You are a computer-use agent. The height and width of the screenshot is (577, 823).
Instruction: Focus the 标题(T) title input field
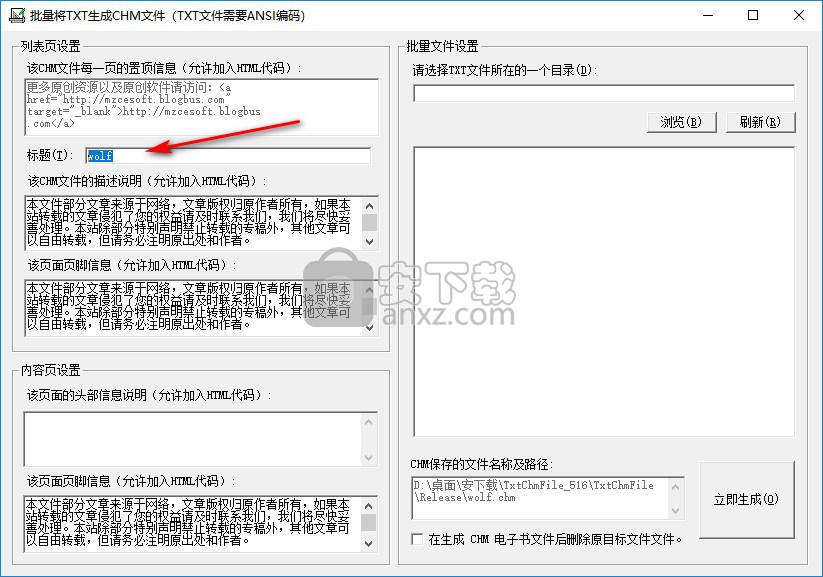coord(228,155)
